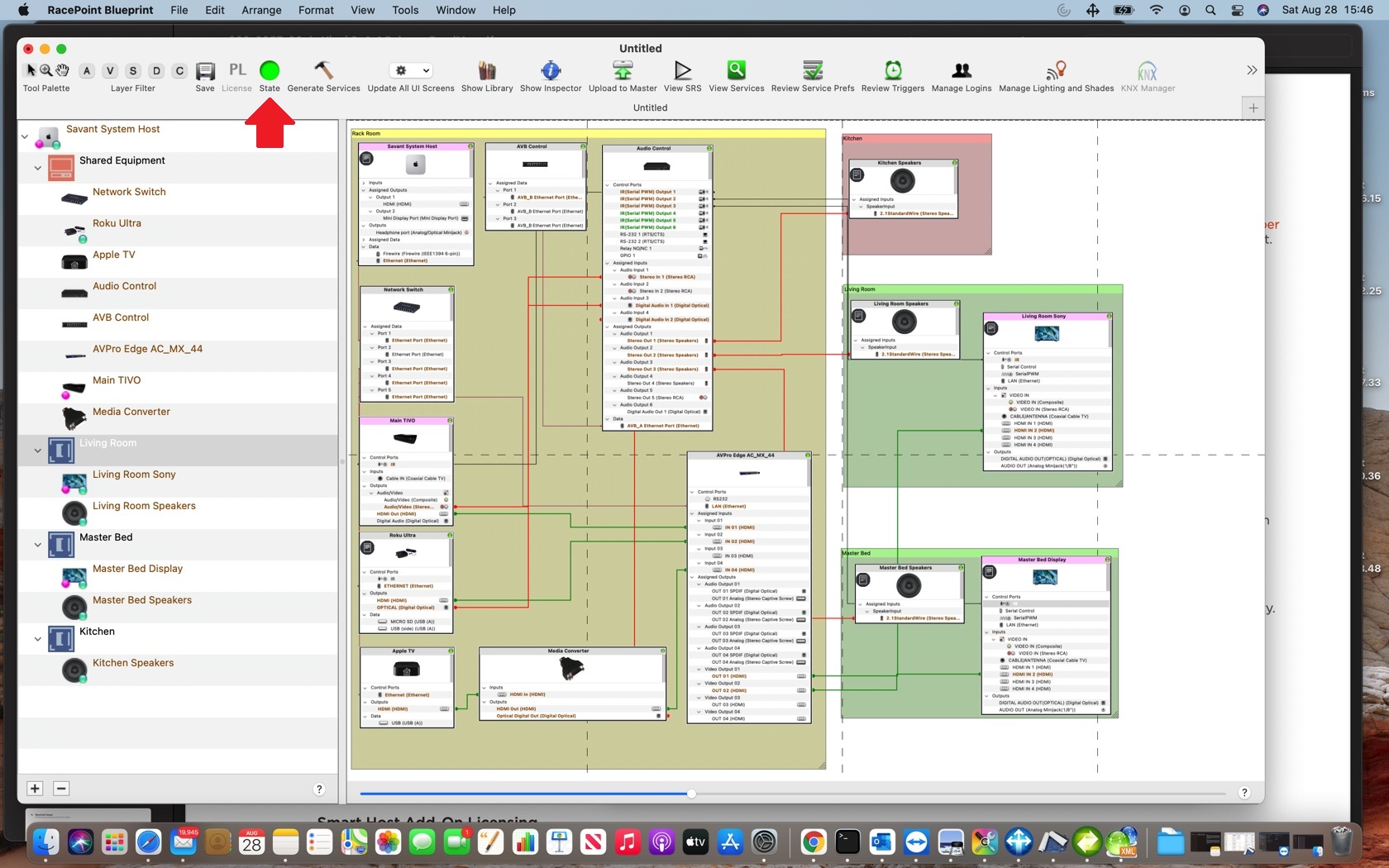1389x868 pixels.
Task: Open View SRS from the toolbar
Action: coord(683,70)
